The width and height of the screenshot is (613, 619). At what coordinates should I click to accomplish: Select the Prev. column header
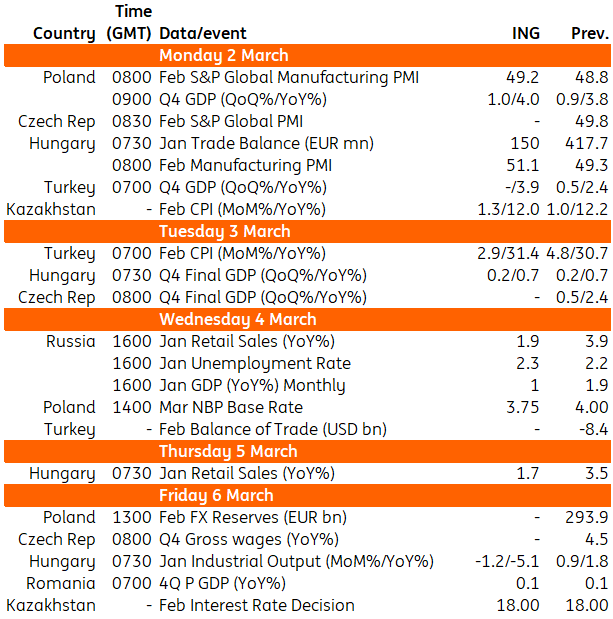pyautogui.click(x=590, y=33)
